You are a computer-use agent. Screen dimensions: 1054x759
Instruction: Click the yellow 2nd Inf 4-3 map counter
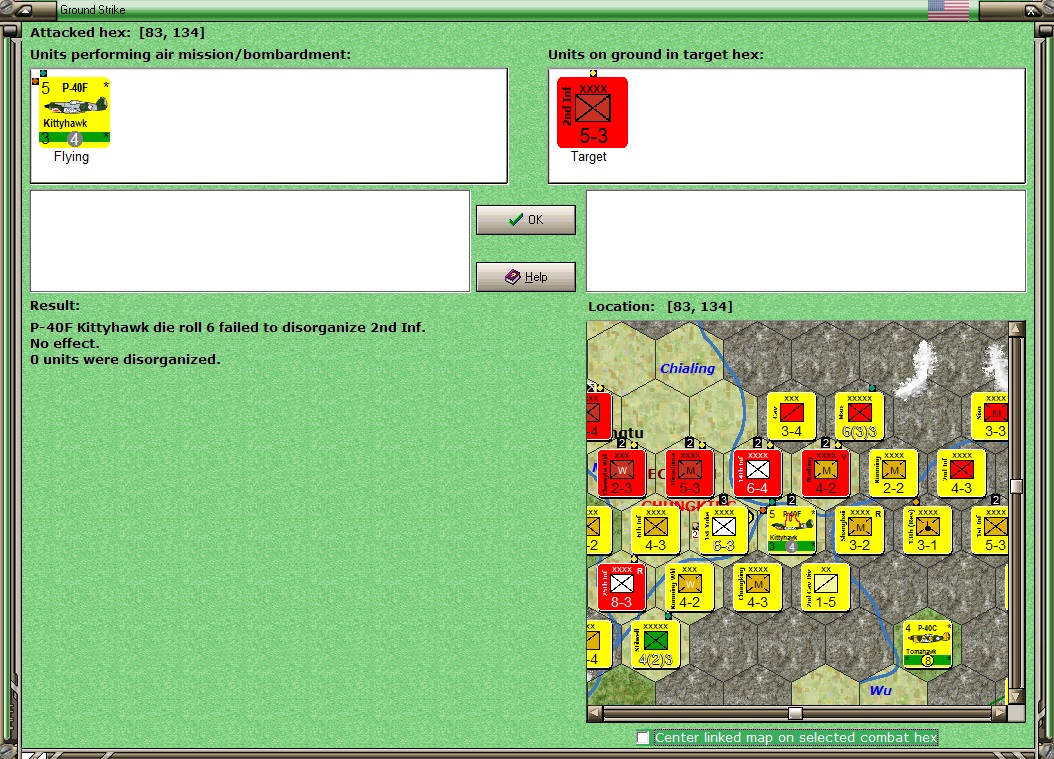[x=961, y=474]
